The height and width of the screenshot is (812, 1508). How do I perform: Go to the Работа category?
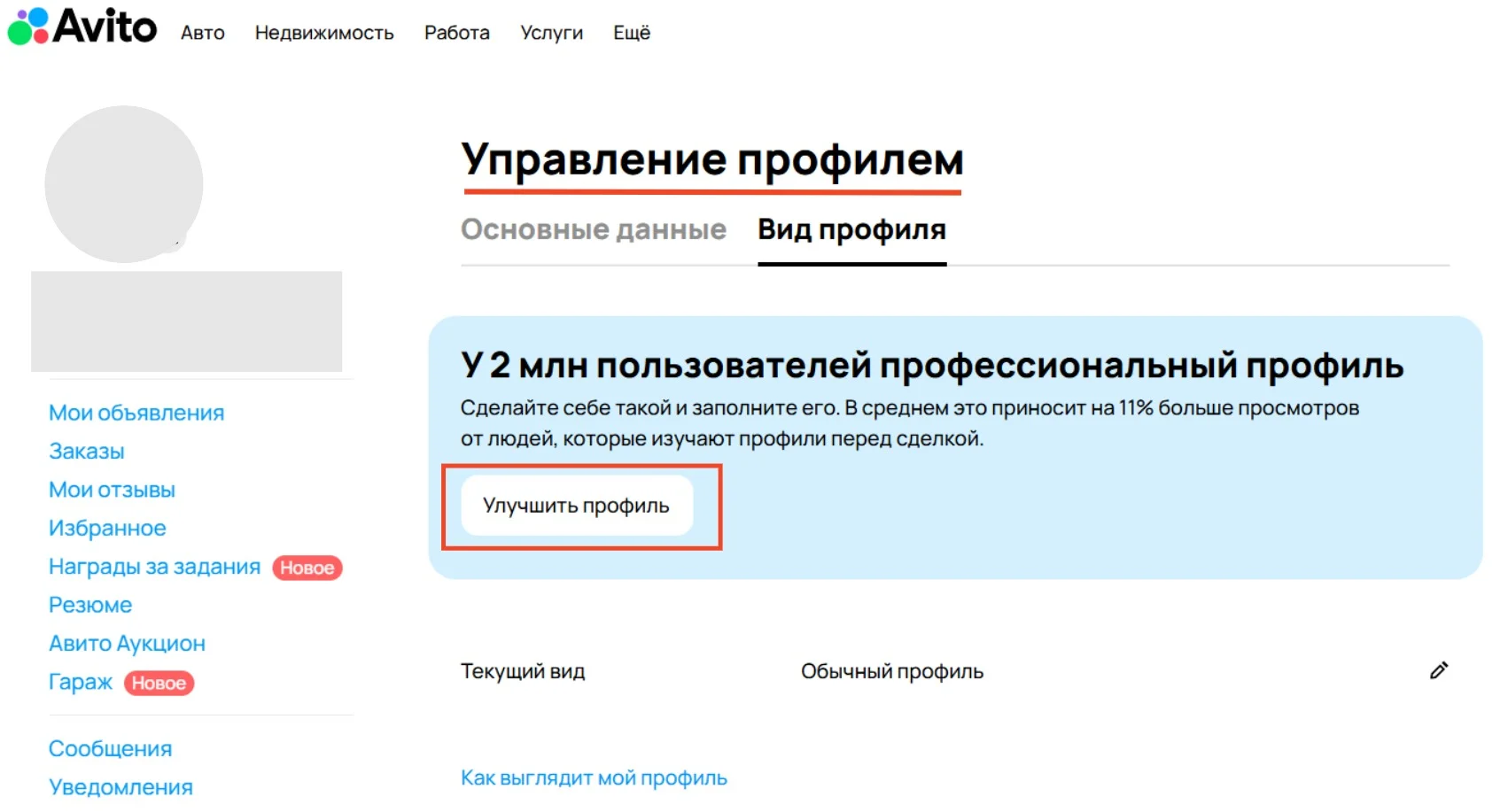pyautogui.click(x=456, y=33)
